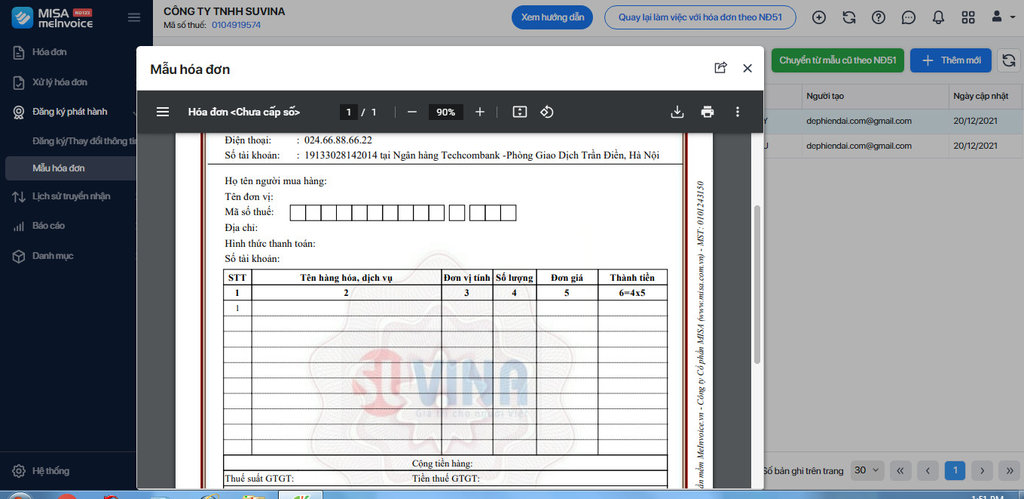Open the help question mark icon
This screenshot has height=499, width=1024.
point(879,18)
